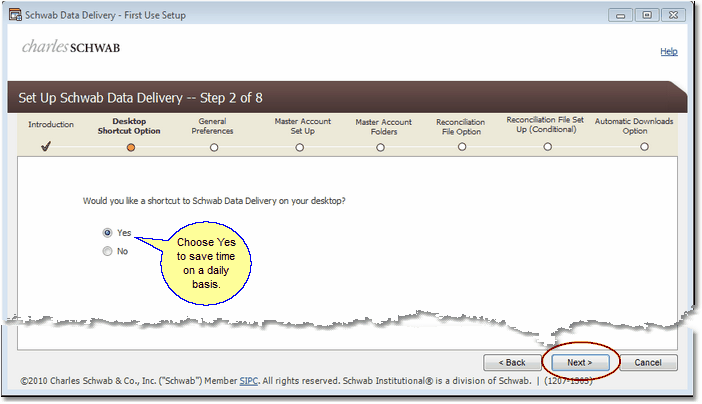This screenshot has width=702, height=404.
Task: Click the Master Account Set Up step circle
Action: pyautogui.click(x=300, y=147)
